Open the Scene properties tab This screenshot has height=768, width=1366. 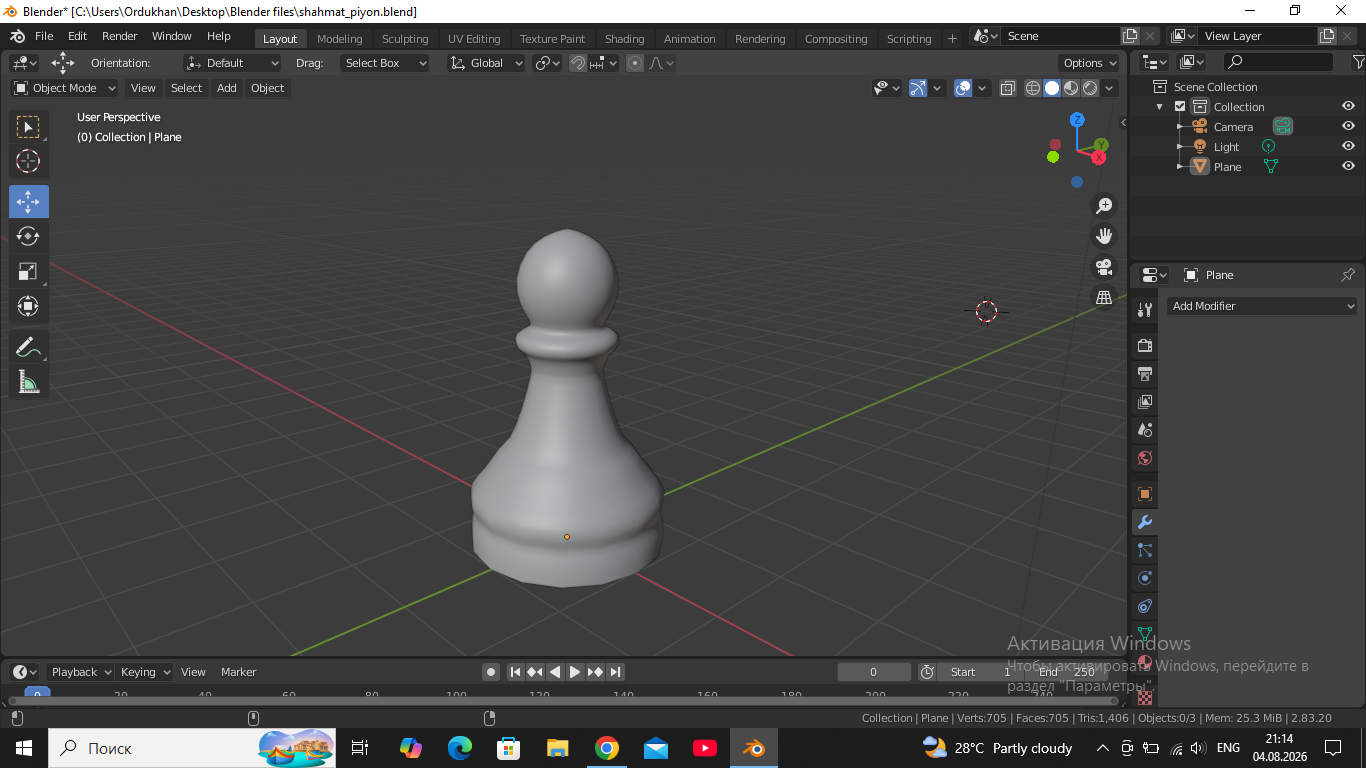pos(1145,430)
